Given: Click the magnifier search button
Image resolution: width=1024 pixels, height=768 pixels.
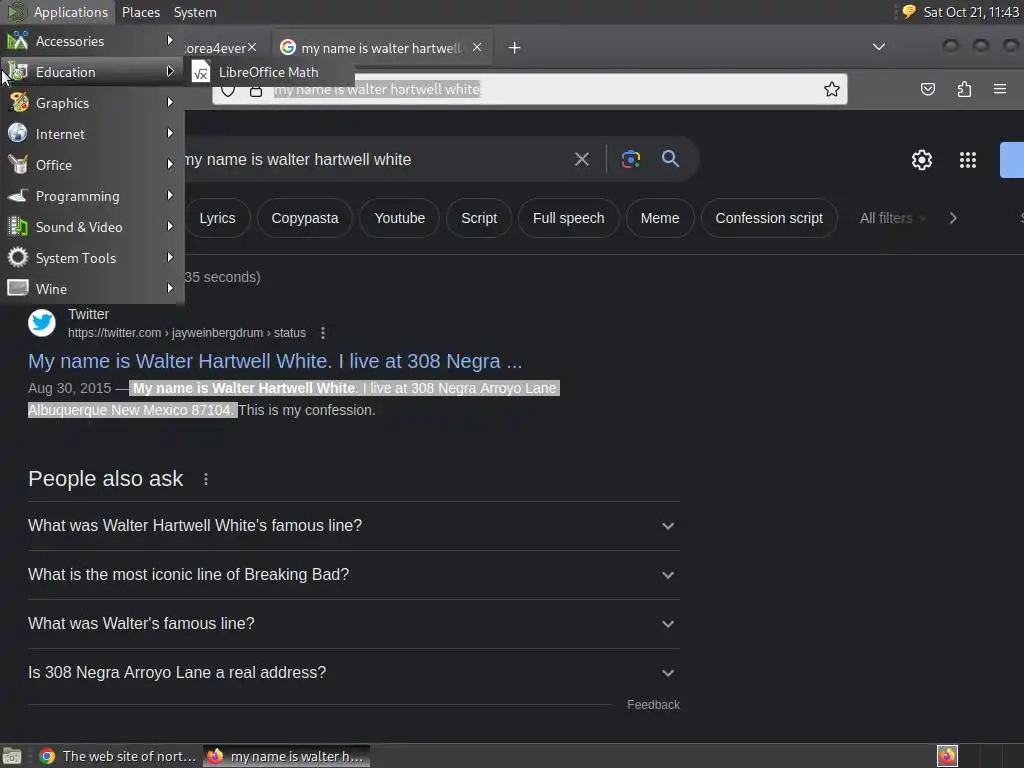Looking at the screenshot, I should point(670,159).
